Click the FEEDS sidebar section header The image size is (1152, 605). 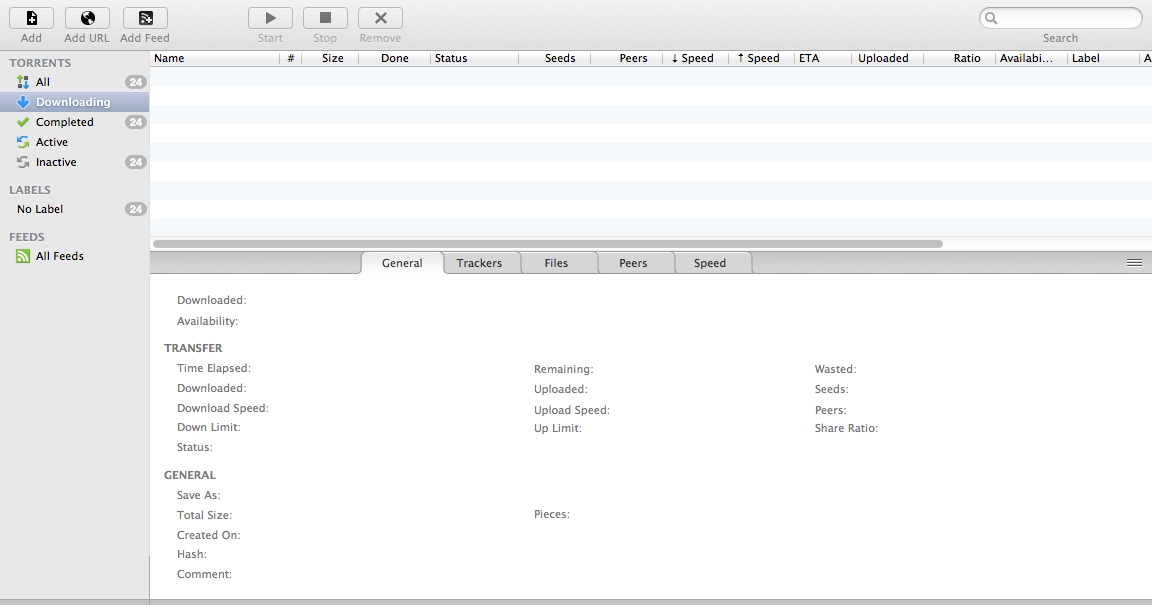[x=27, y=237]
